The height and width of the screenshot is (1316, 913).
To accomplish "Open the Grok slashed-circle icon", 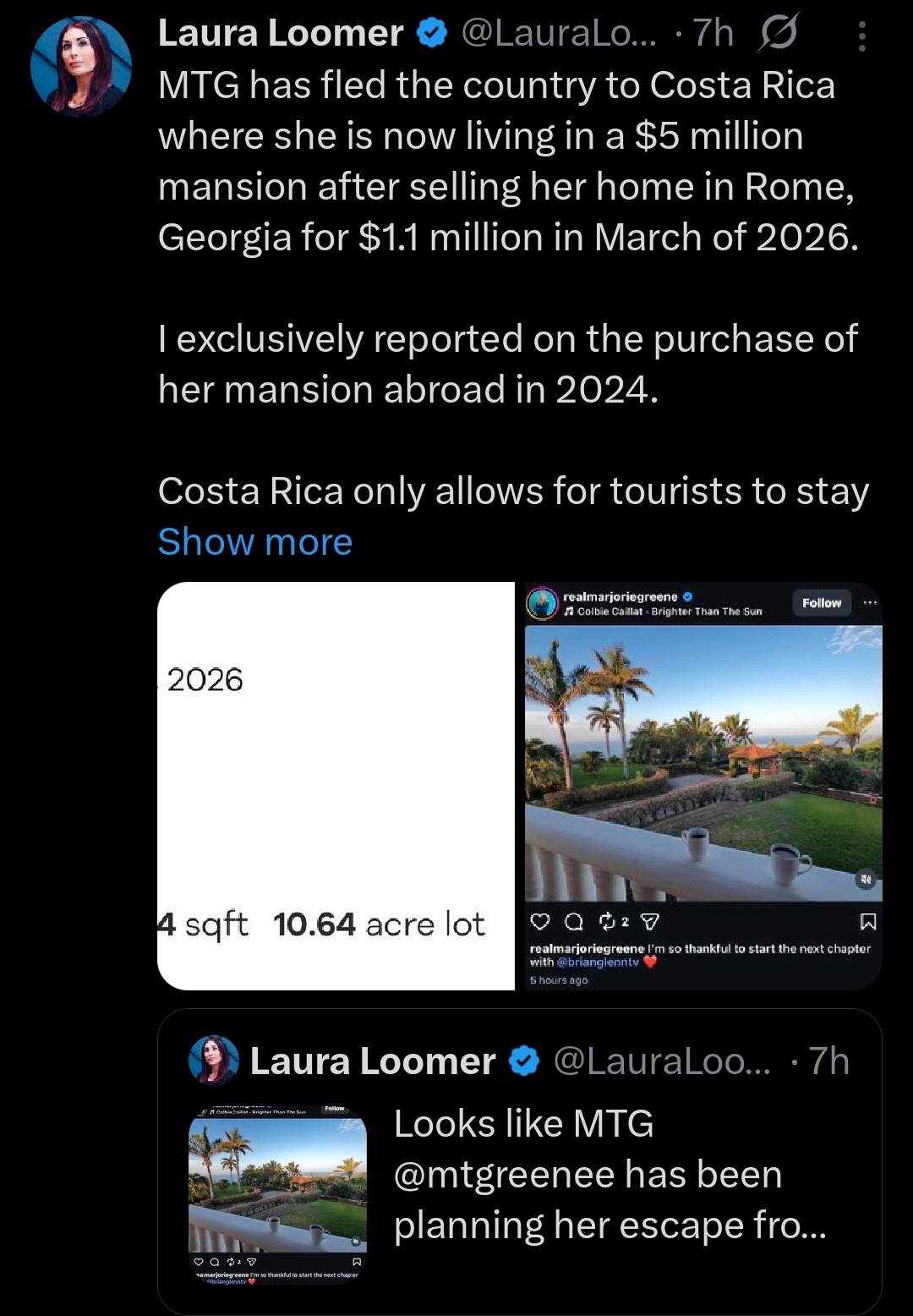I will [779, 35].
